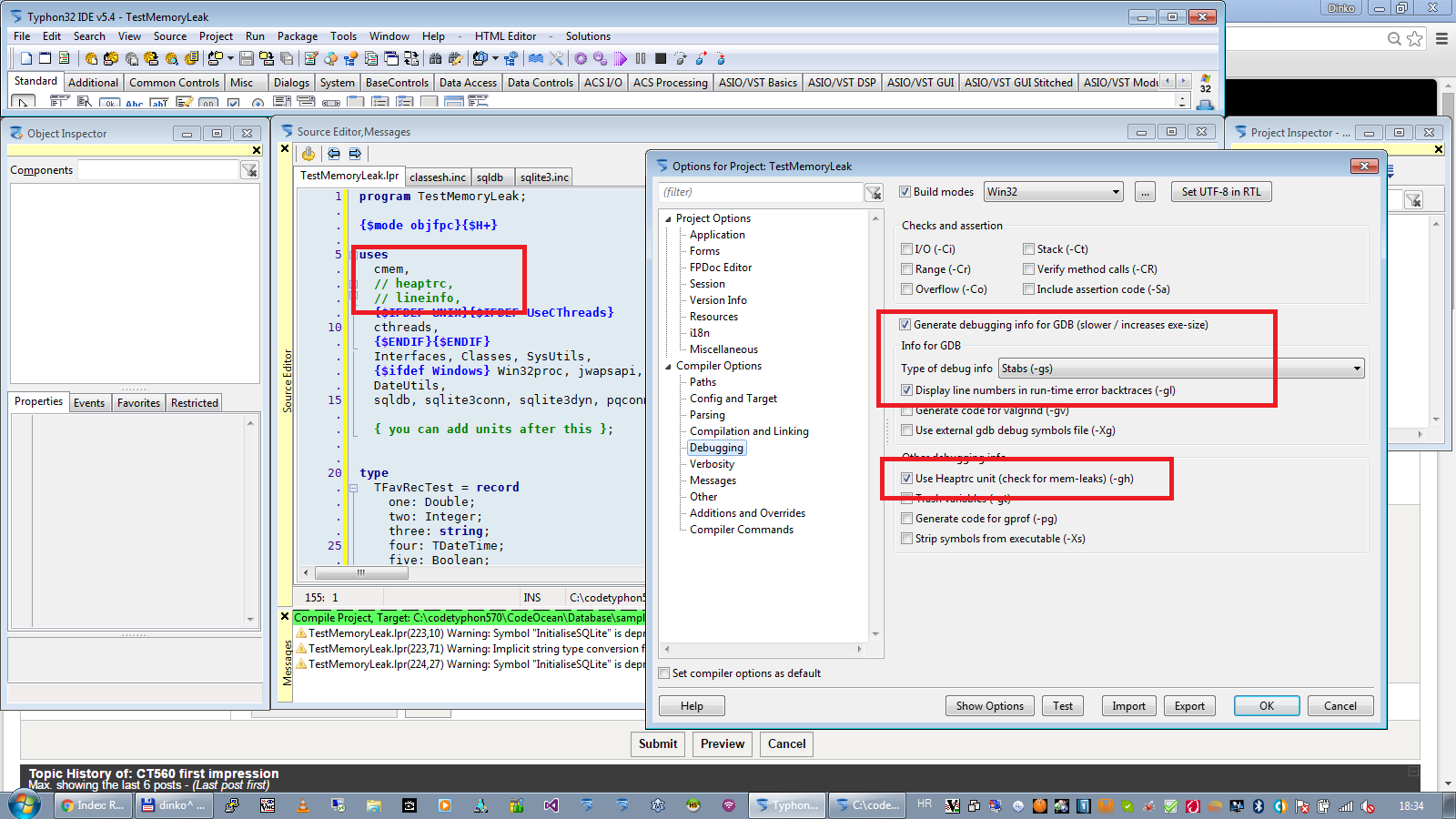
Task: Click the Export button
Action: coord(1189,705)
